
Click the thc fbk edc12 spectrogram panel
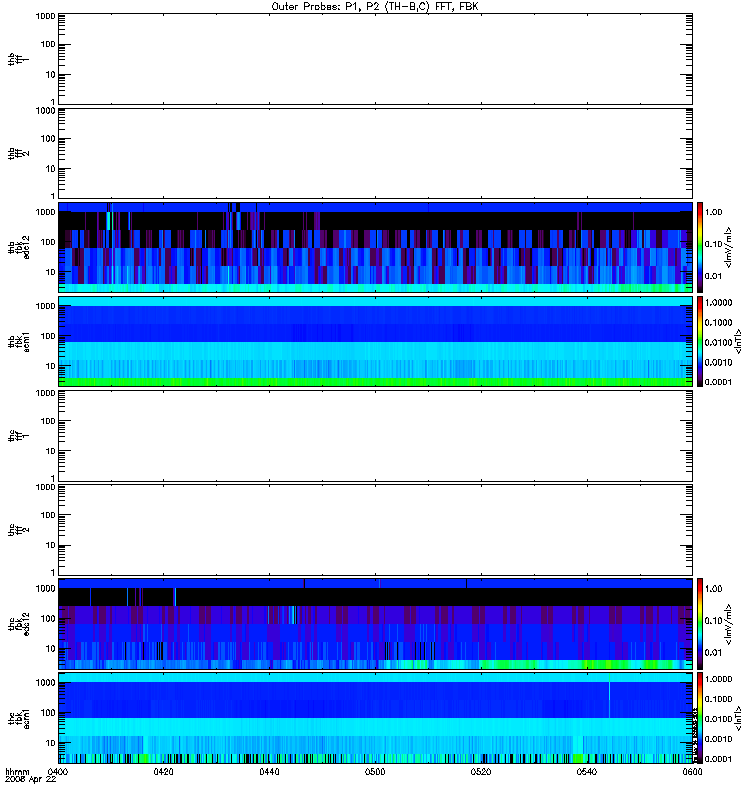click(x=375, y=624)
